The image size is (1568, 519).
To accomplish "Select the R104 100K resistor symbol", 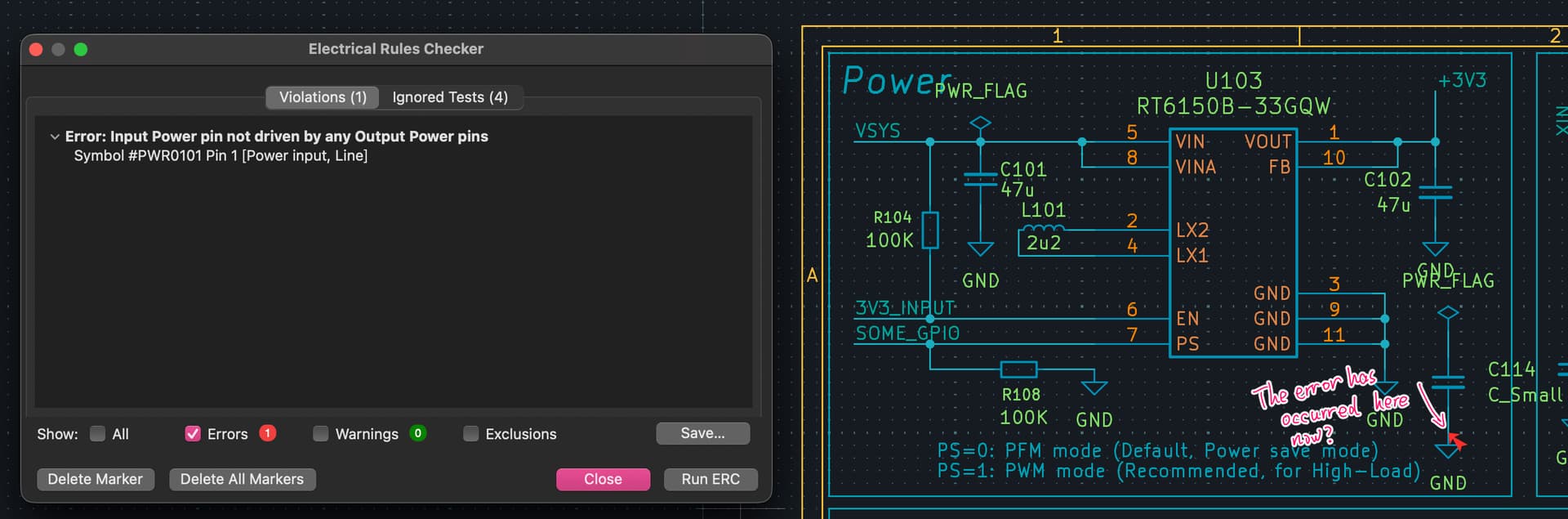I will (x=930, y=230).
